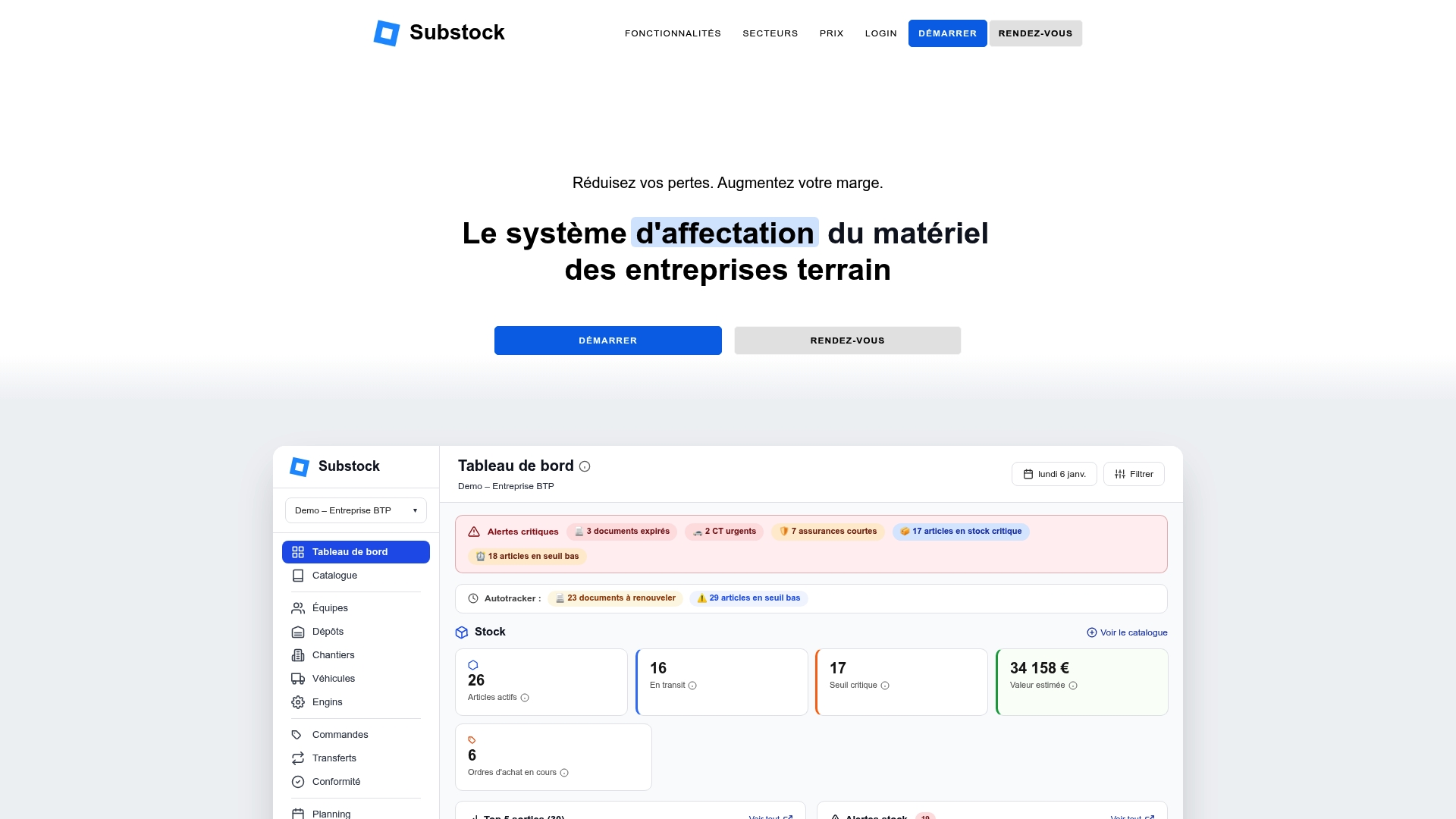Viewport: 1456px width, 819px height.
Task: Click the 18 articles en seuil bas chip
Action: pyautogui.click(x=527, y=557)
